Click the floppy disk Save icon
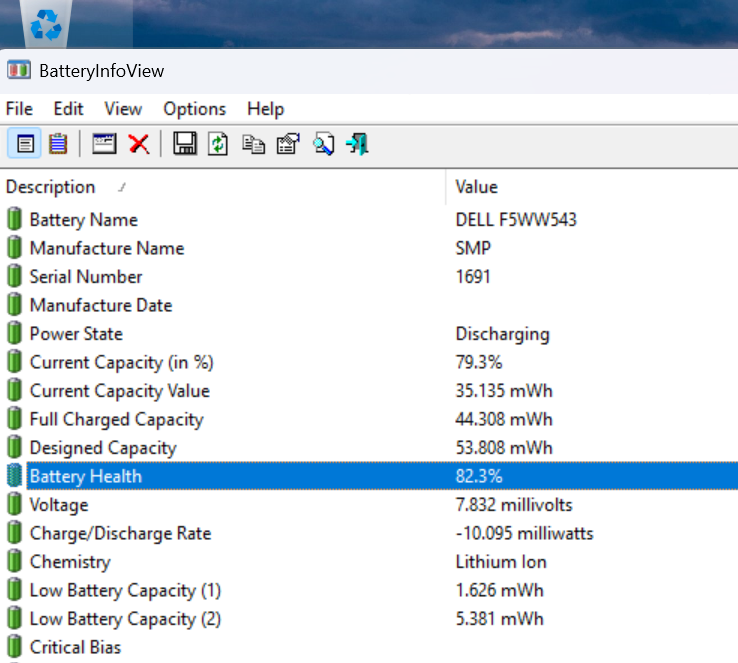Viewport: 738px width, 663px height. click(185, 144)
